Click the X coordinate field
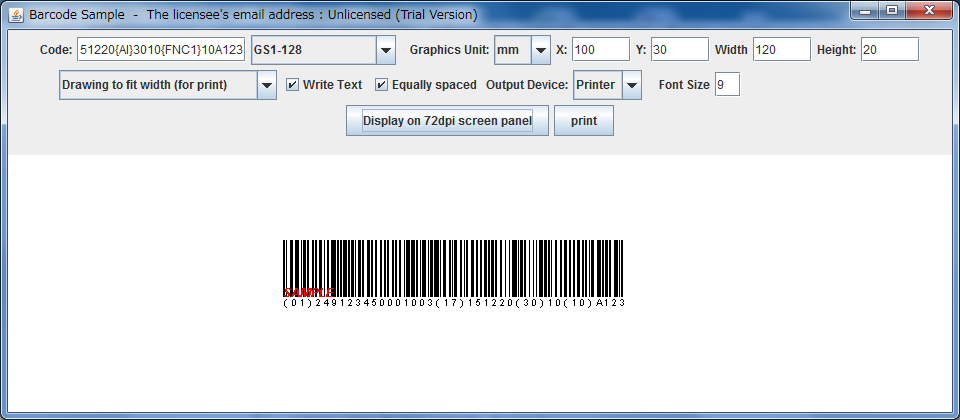Viewport: 960px width, 420px height. 601,50
